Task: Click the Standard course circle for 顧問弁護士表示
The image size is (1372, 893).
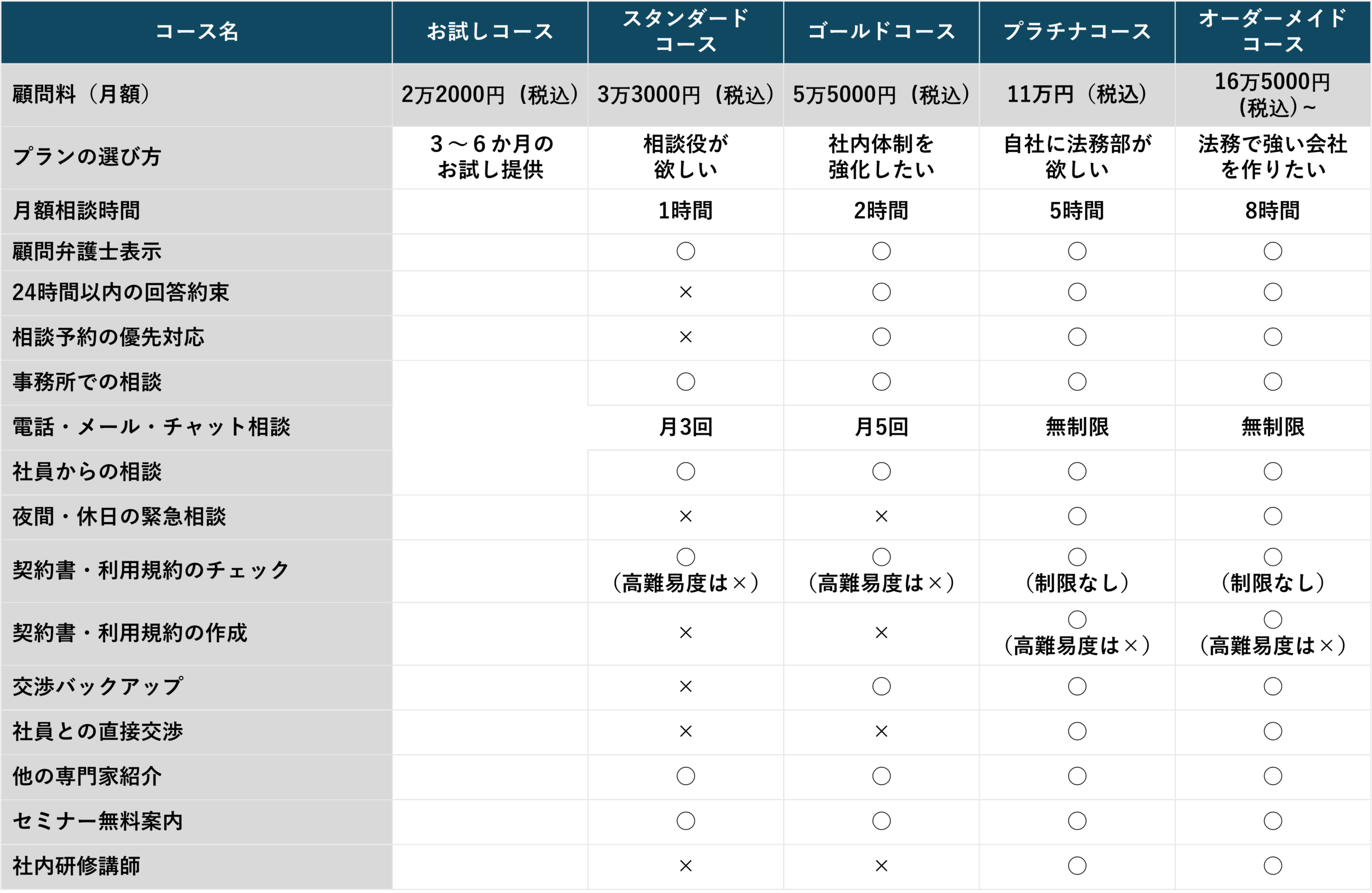Action: click(685, 251)
